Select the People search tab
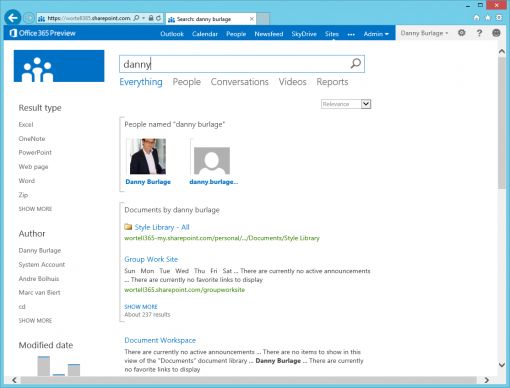 (x=187, y=82)
